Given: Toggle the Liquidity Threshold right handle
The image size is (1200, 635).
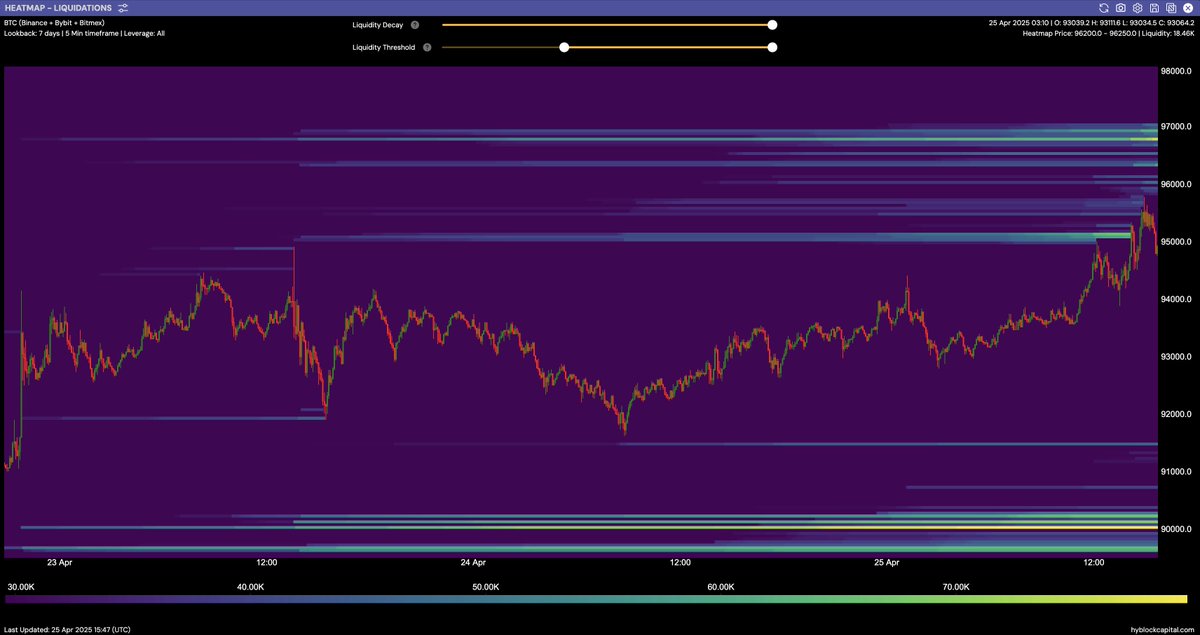Looking at the screenshot, I should point(771,46).
